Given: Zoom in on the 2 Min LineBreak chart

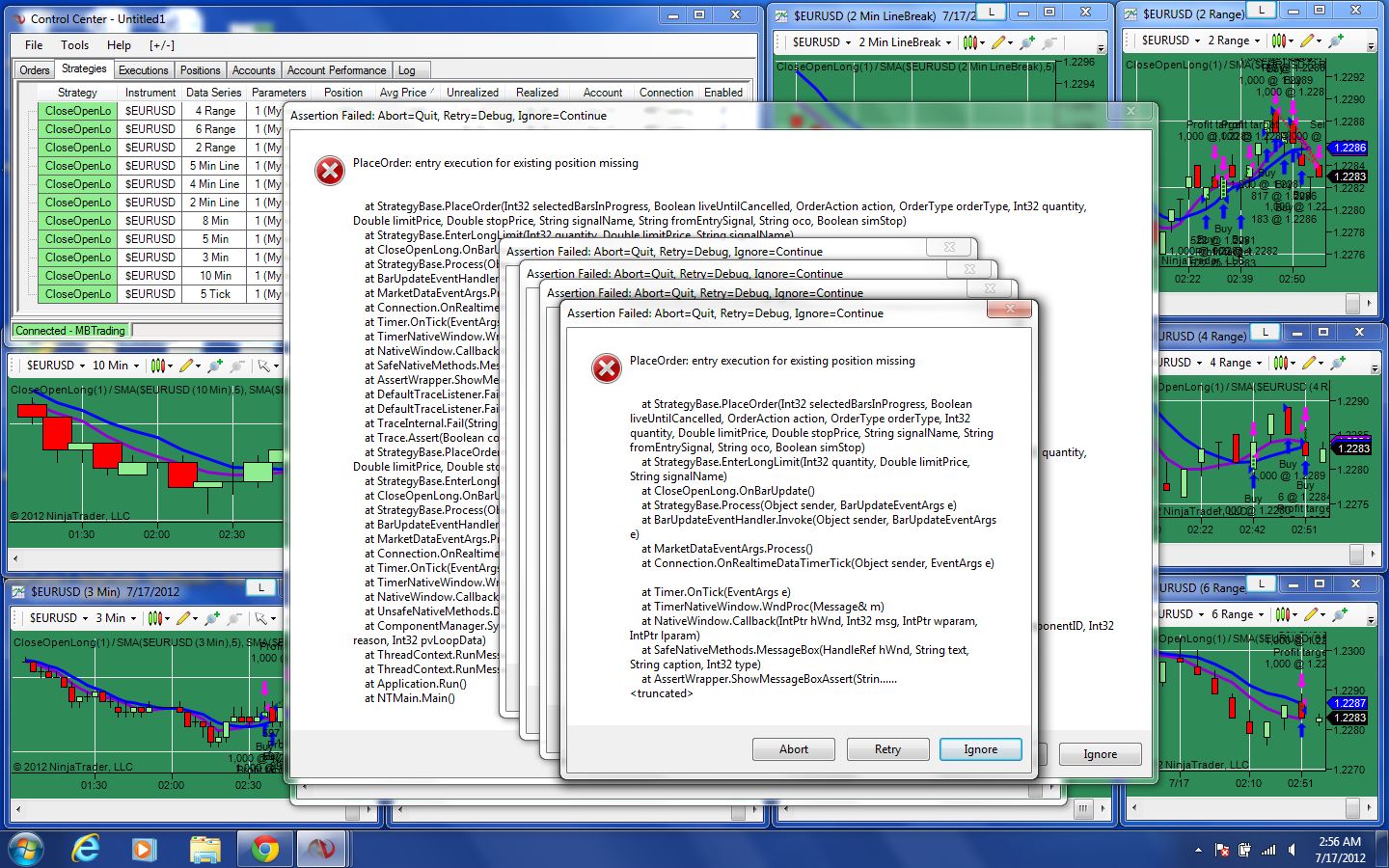Looking at the screenshot, I should 1027,42.
